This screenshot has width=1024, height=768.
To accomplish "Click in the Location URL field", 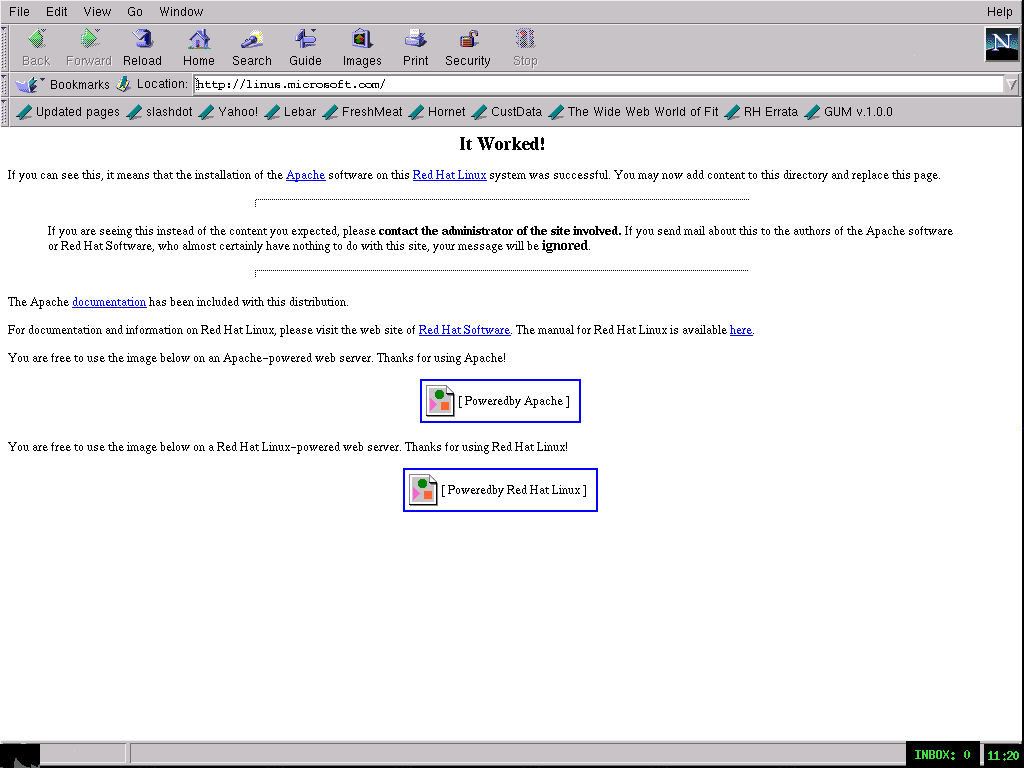I will (600, 84).
